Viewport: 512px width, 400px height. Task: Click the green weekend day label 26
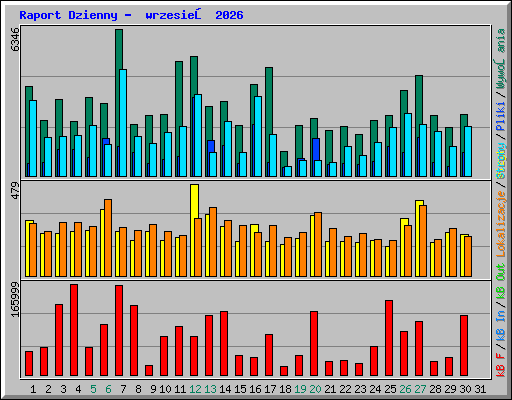coord(405,389)
